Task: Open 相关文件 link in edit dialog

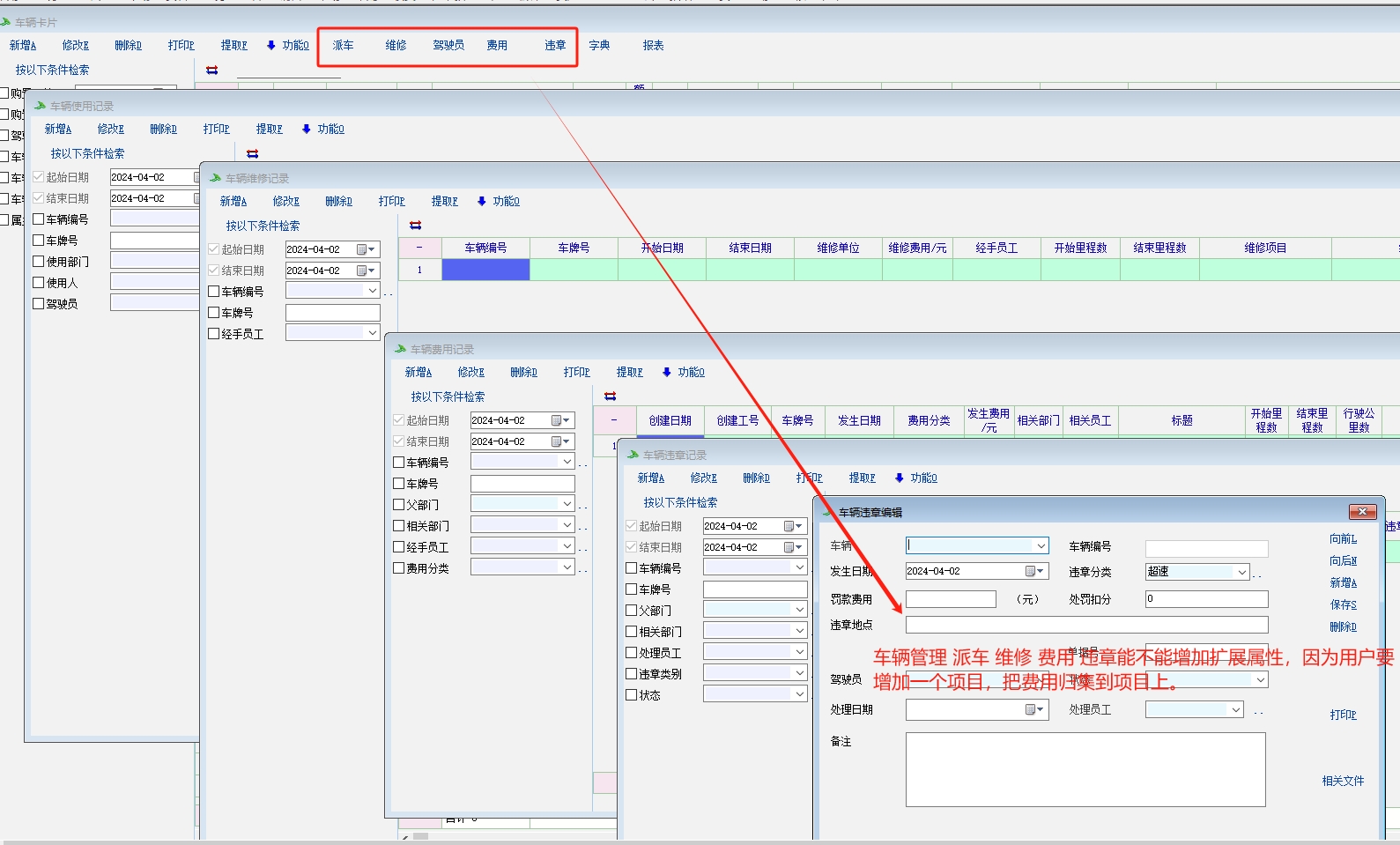Action: [x=1343, y=781]
